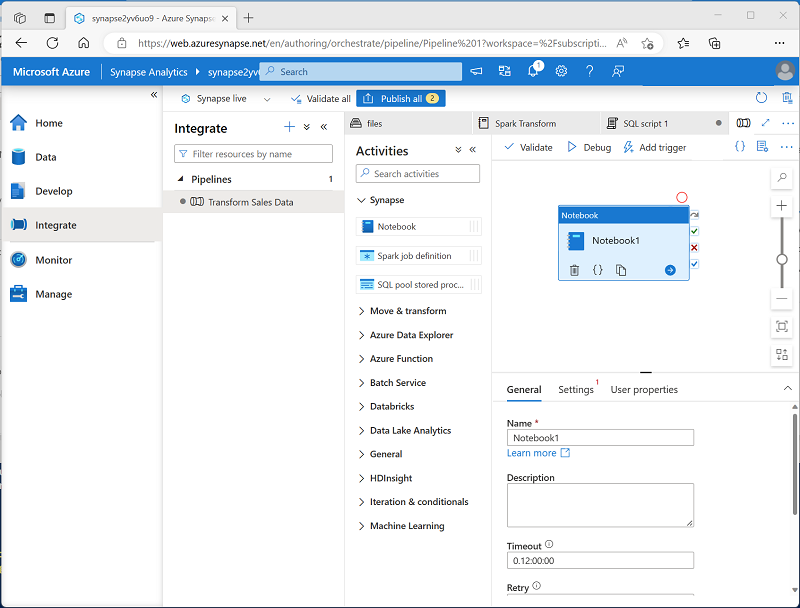The width and height of the screenshot is (800, 608).
Task: Open the Settings properties tab
Action: (576, 390)
